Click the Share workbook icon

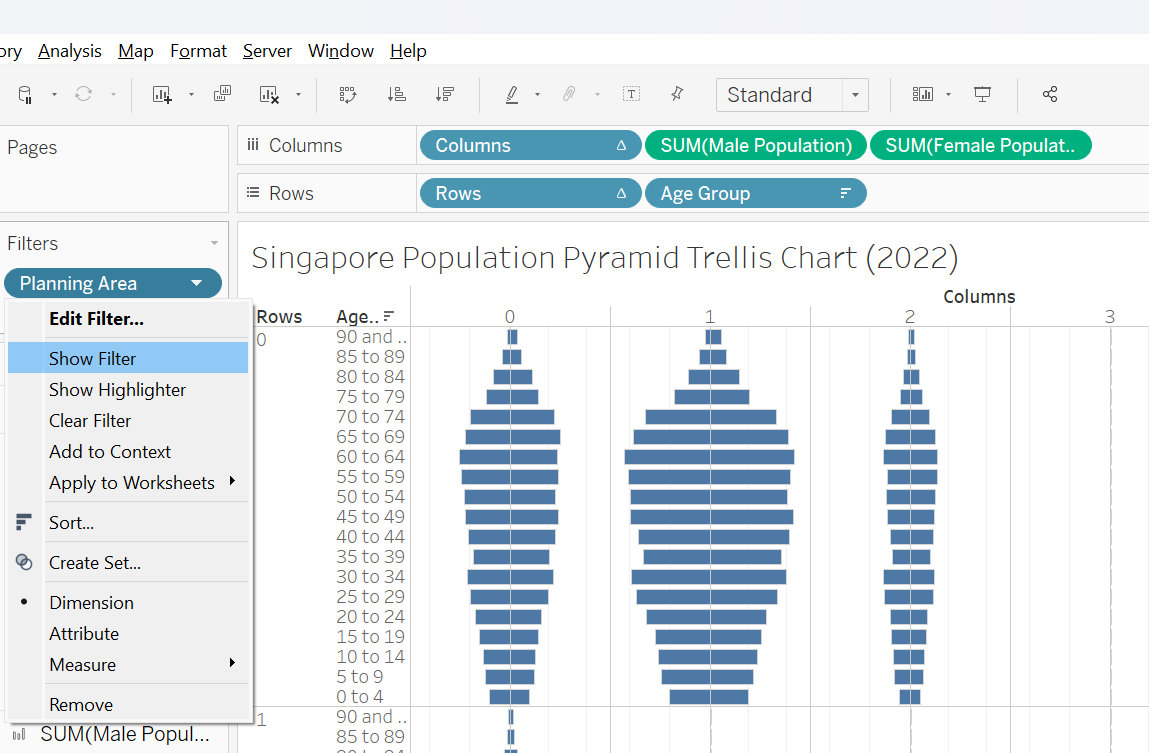tap(1050, 95)
